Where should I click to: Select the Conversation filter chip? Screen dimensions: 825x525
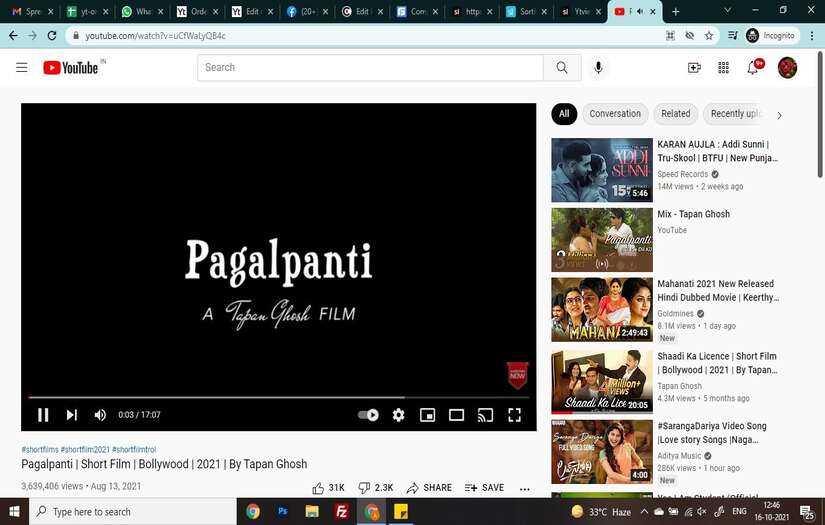click(615, 114)
